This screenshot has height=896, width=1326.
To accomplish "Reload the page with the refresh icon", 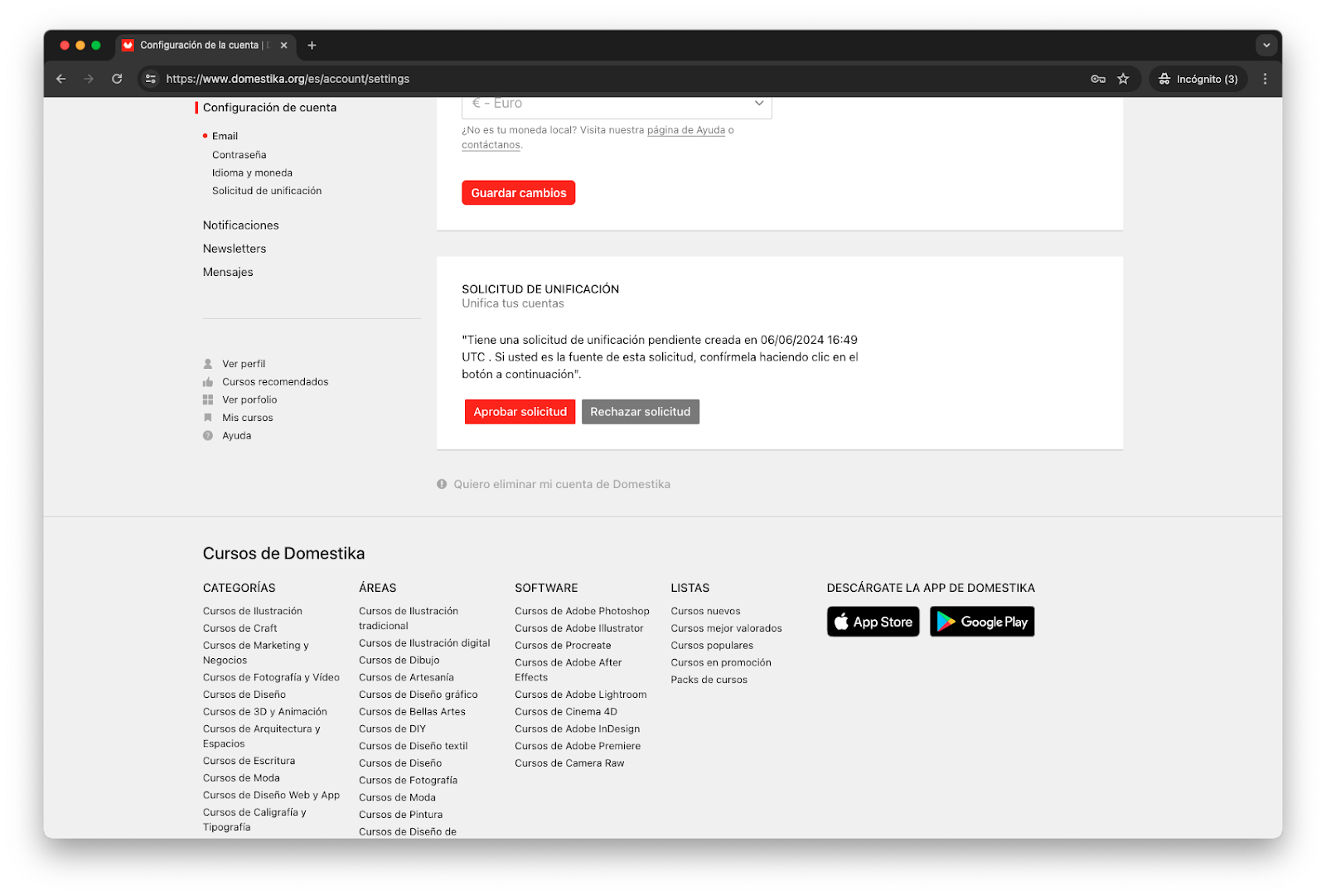I will click(117, 79).
